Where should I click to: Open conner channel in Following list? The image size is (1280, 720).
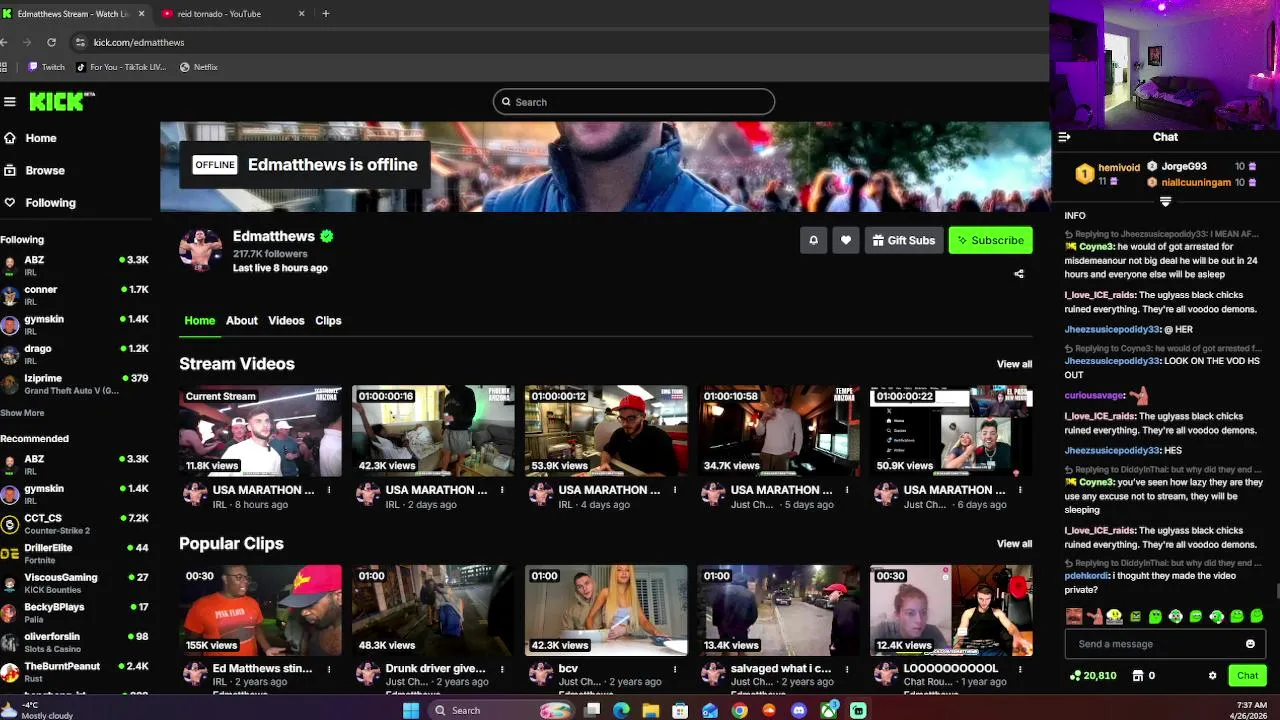tap(75, 295)
